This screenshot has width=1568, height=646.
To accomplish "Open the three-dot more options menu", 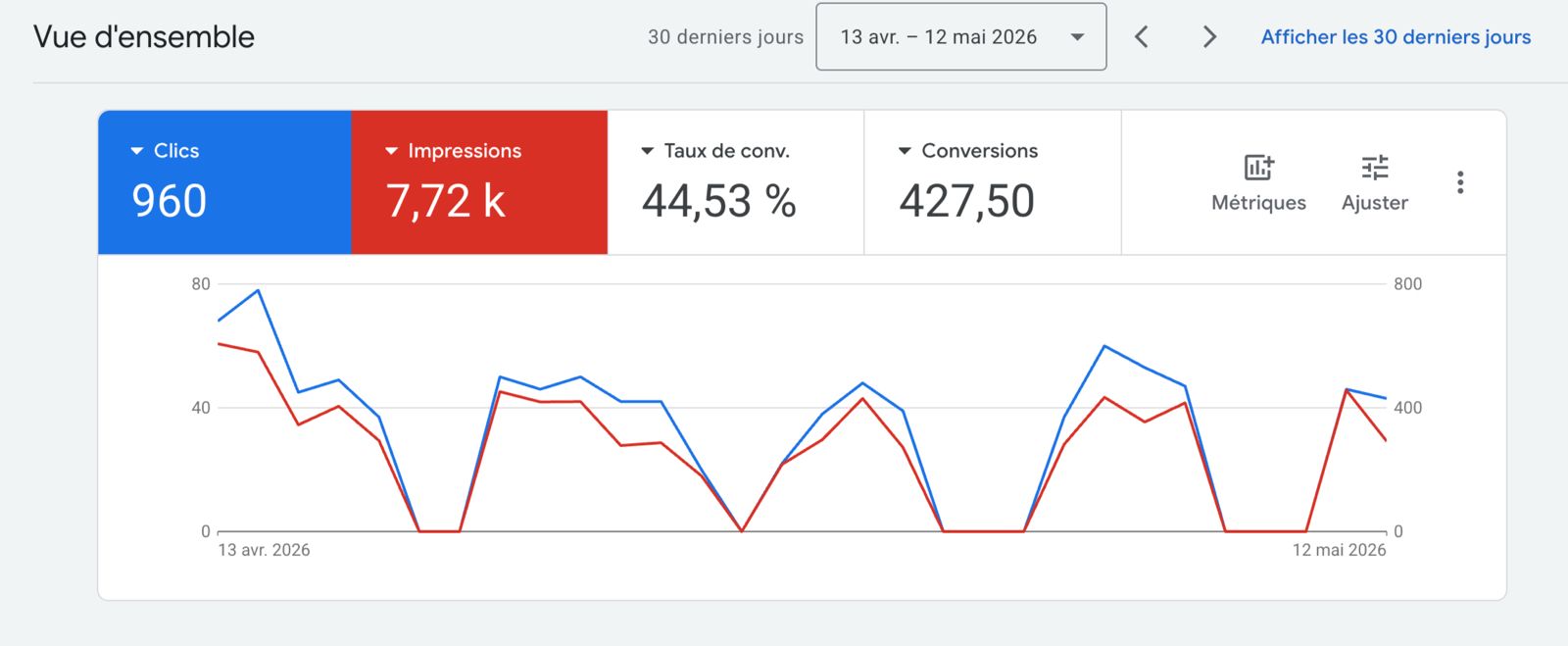I will coord(1460,182).
